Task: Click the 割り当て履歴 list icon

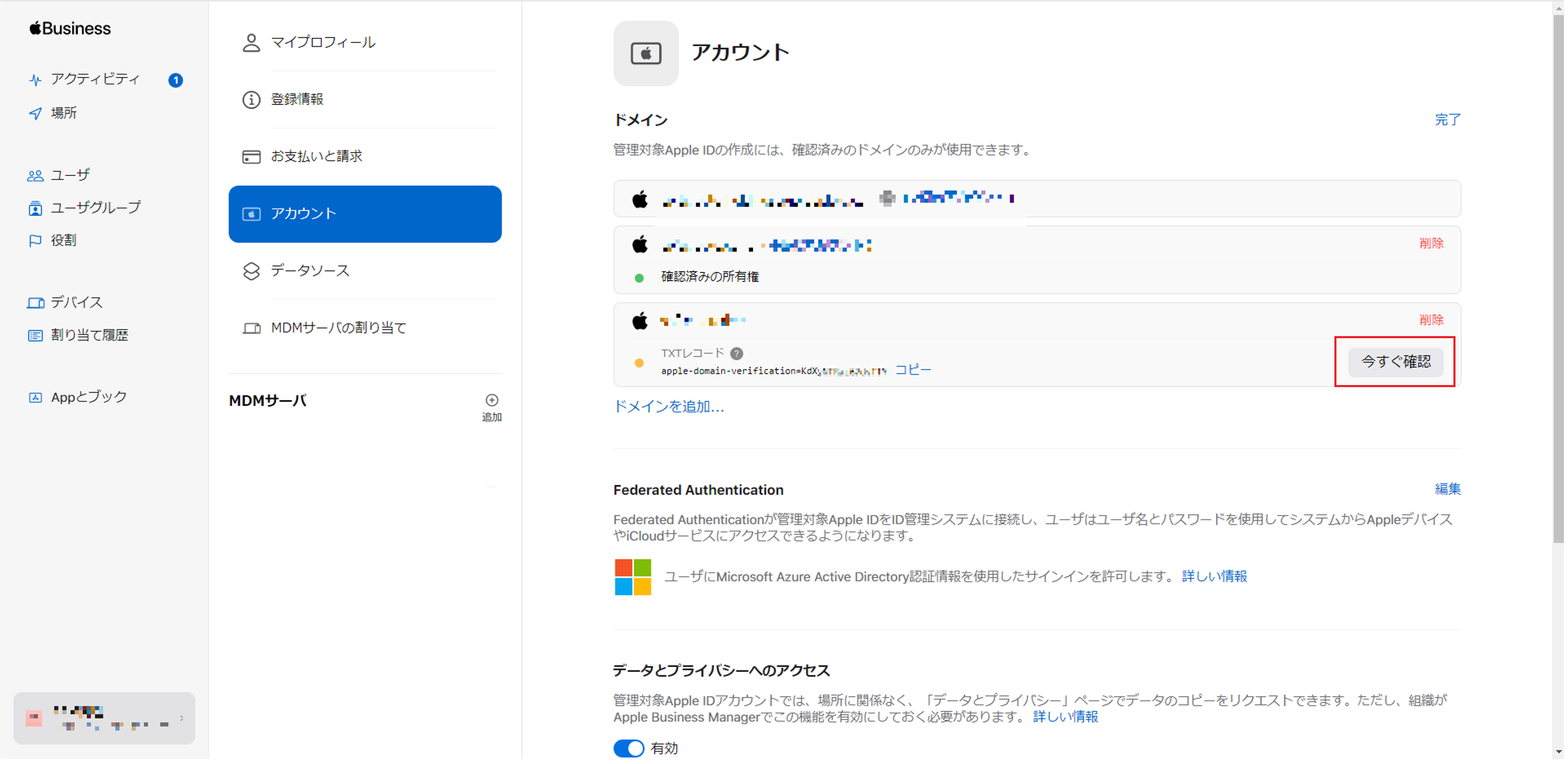Action: [35, 336]
